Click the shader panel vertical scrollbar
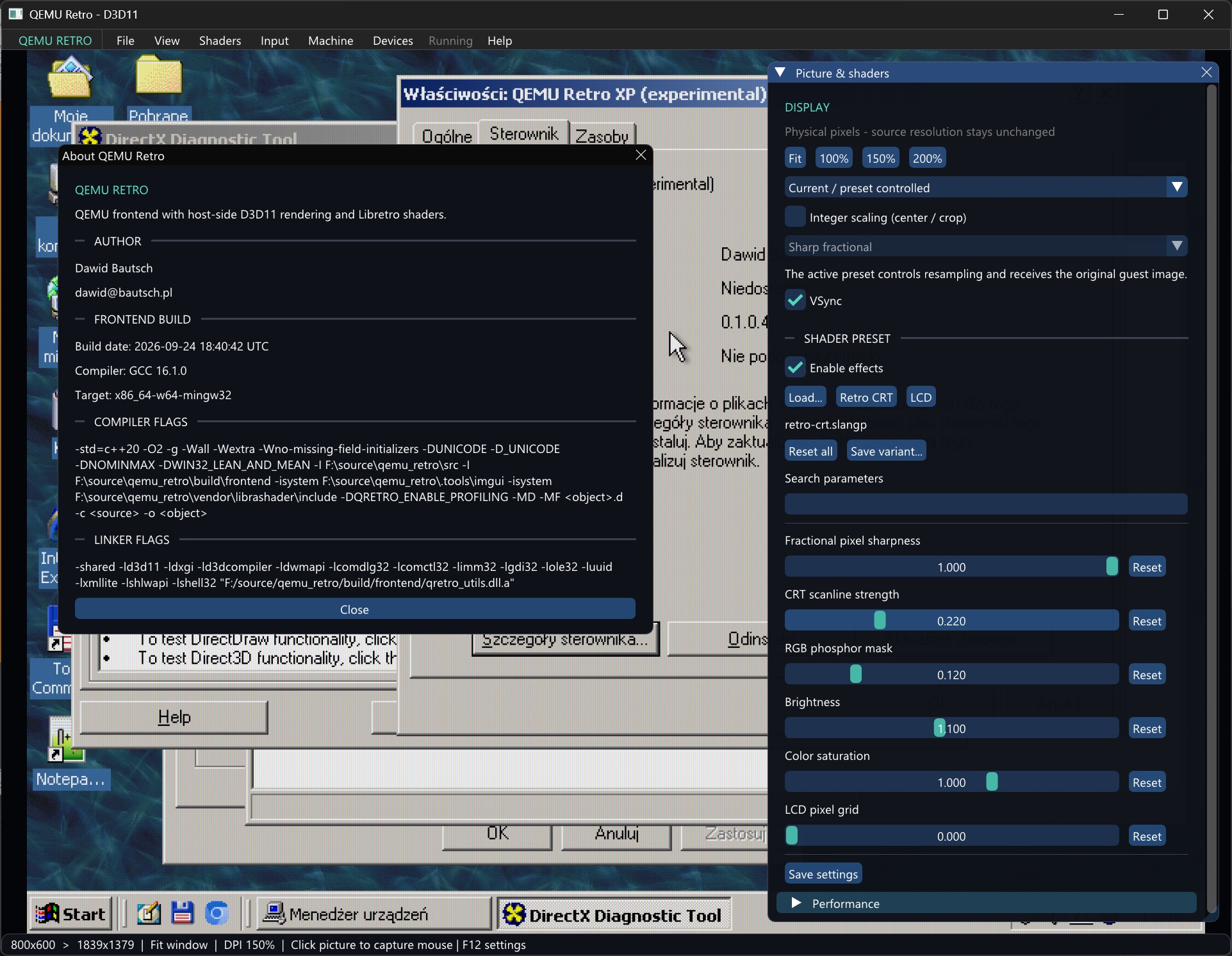 point(1211,499)
